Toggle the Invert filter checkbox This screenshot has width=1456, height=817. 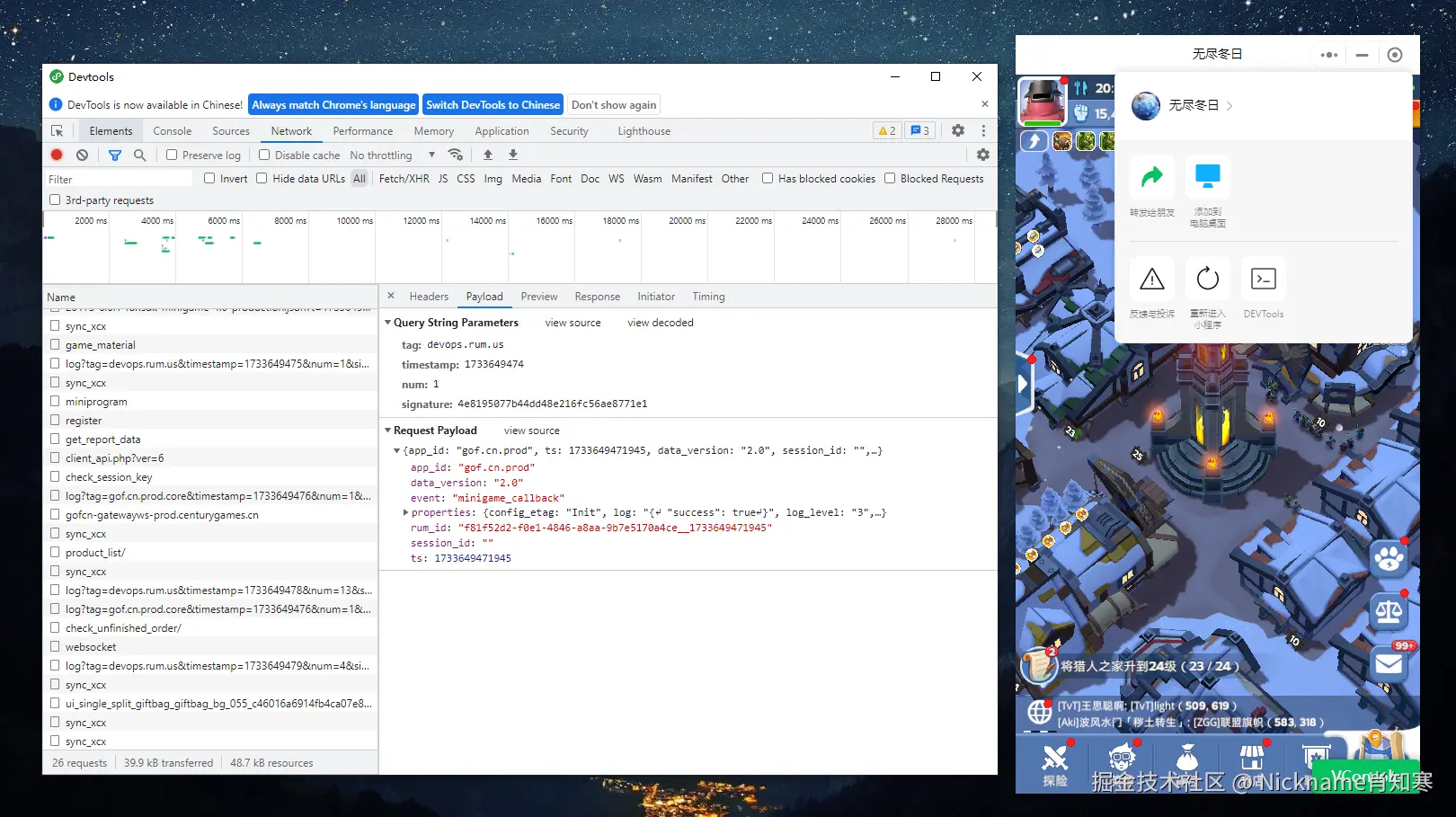coord(209,179)
